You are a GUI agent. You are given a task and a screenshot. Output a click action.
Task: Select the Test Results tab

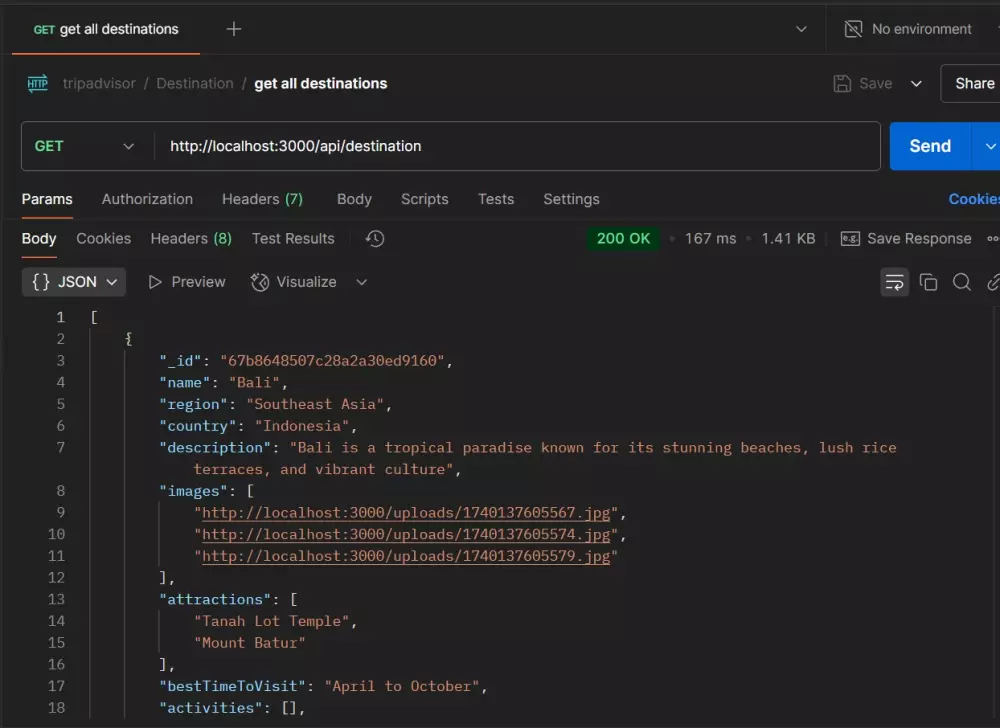tap(293, 239)
